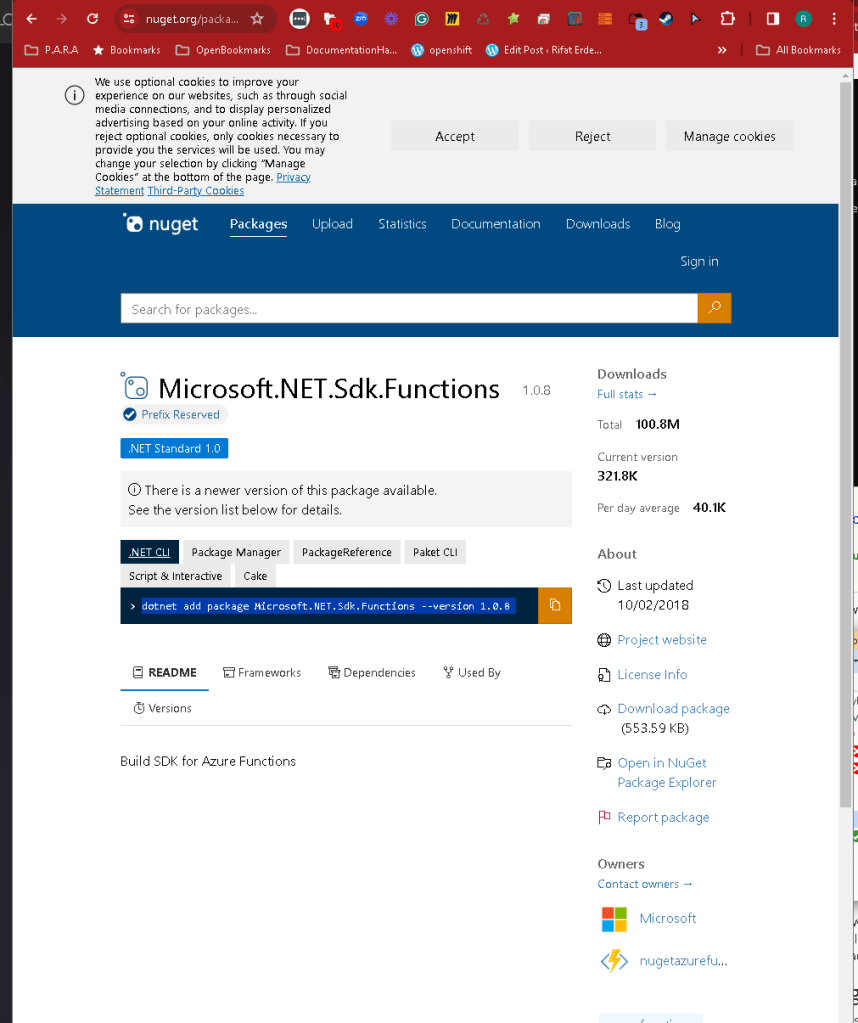Open the Project website link
This screenshot has width=858, height=1023.
[x=662, y=639]
